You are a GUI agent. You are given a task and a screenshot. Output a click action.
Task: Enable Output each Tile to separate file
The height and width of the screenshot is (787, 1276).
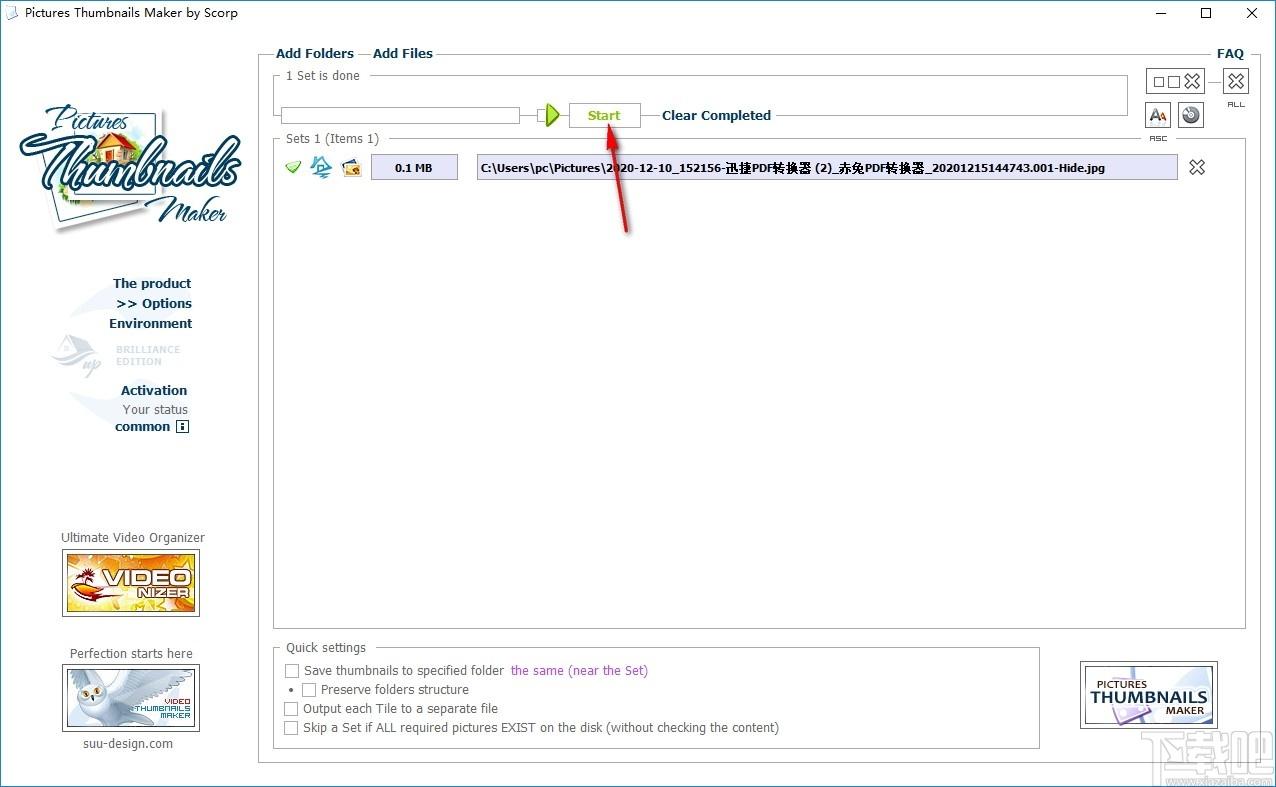(292, 709)
